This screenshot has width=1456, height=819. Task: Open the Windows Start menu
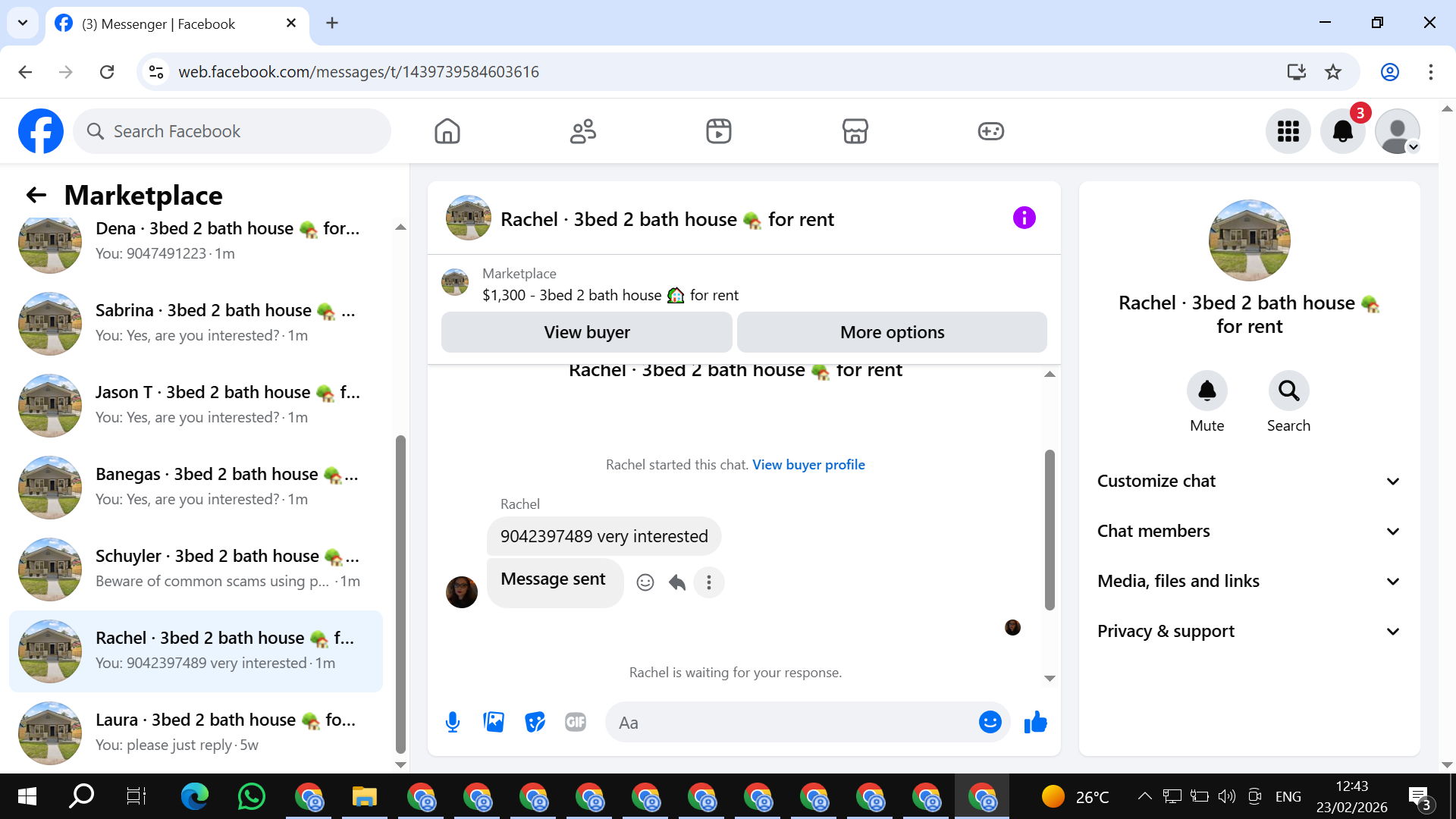click(x=27, y=796)
